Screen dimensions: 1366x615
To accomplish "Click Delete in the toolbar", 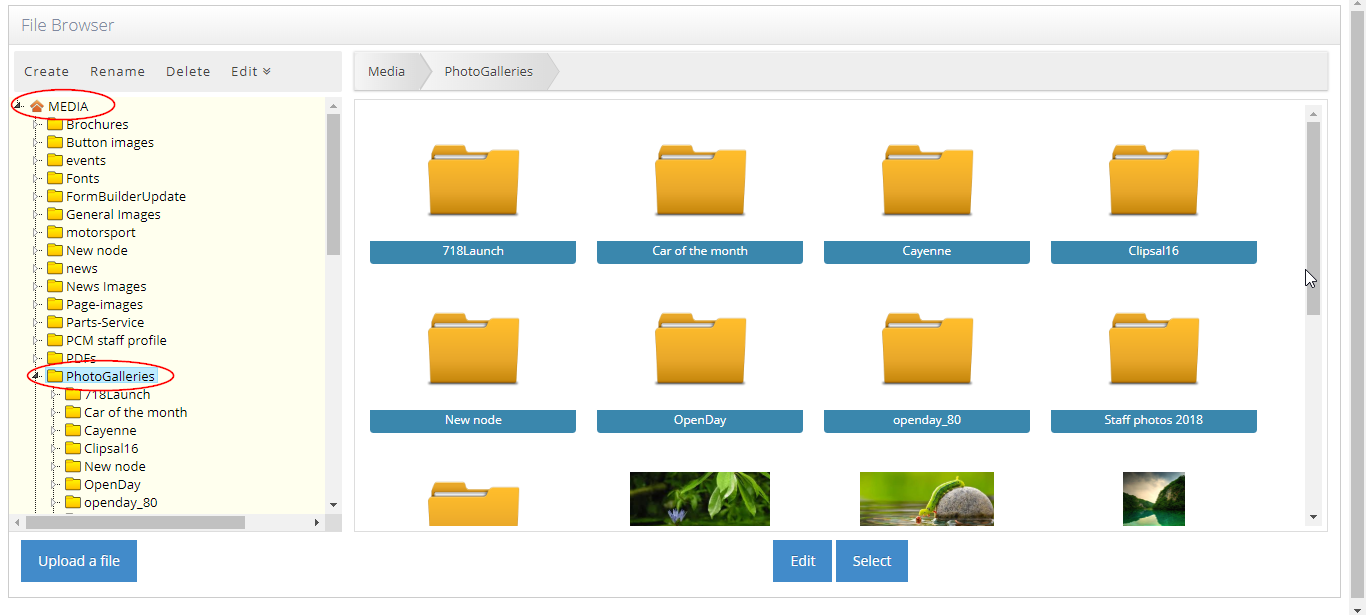I will 188,71.
